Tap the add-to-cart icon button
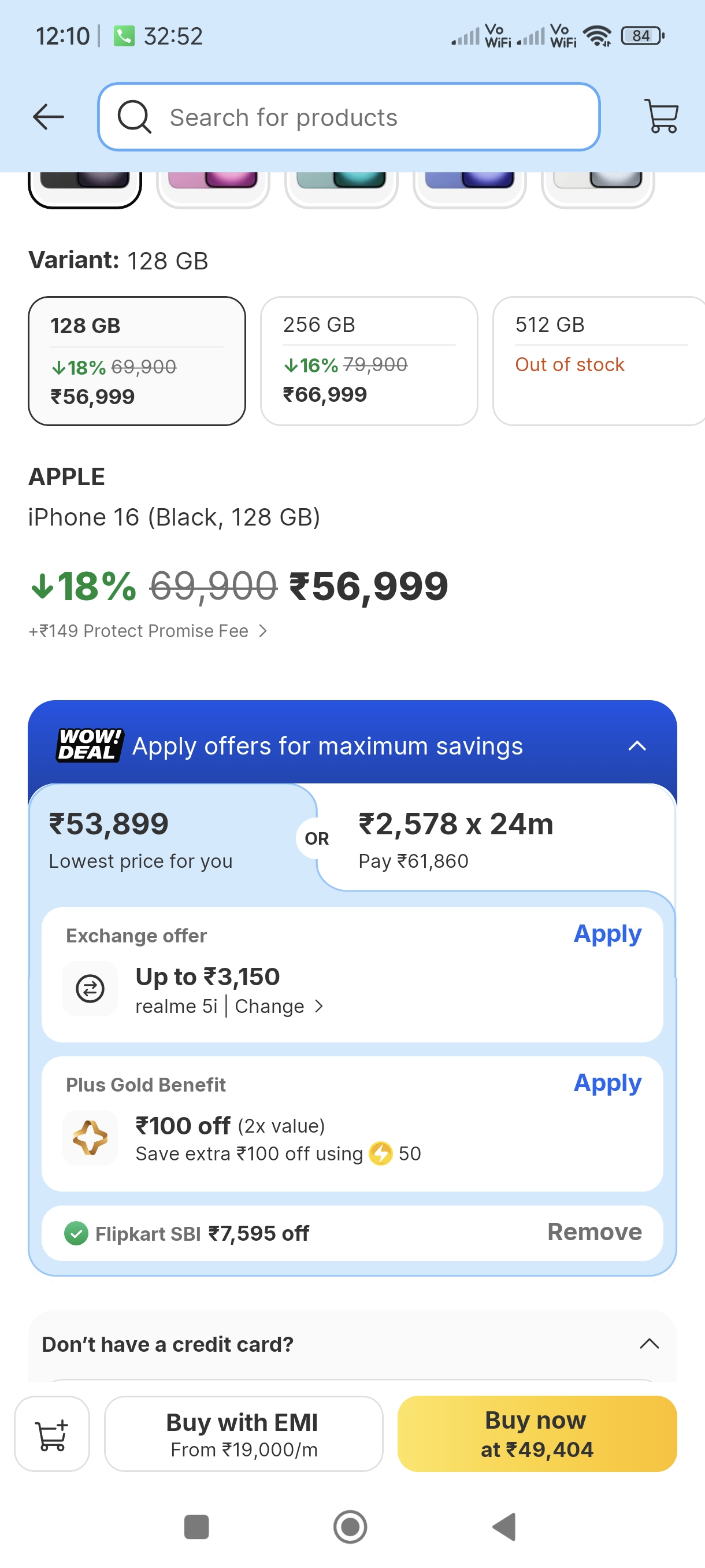The width and height of the screenshot is (705, 1568). (x=53, y=1434)
